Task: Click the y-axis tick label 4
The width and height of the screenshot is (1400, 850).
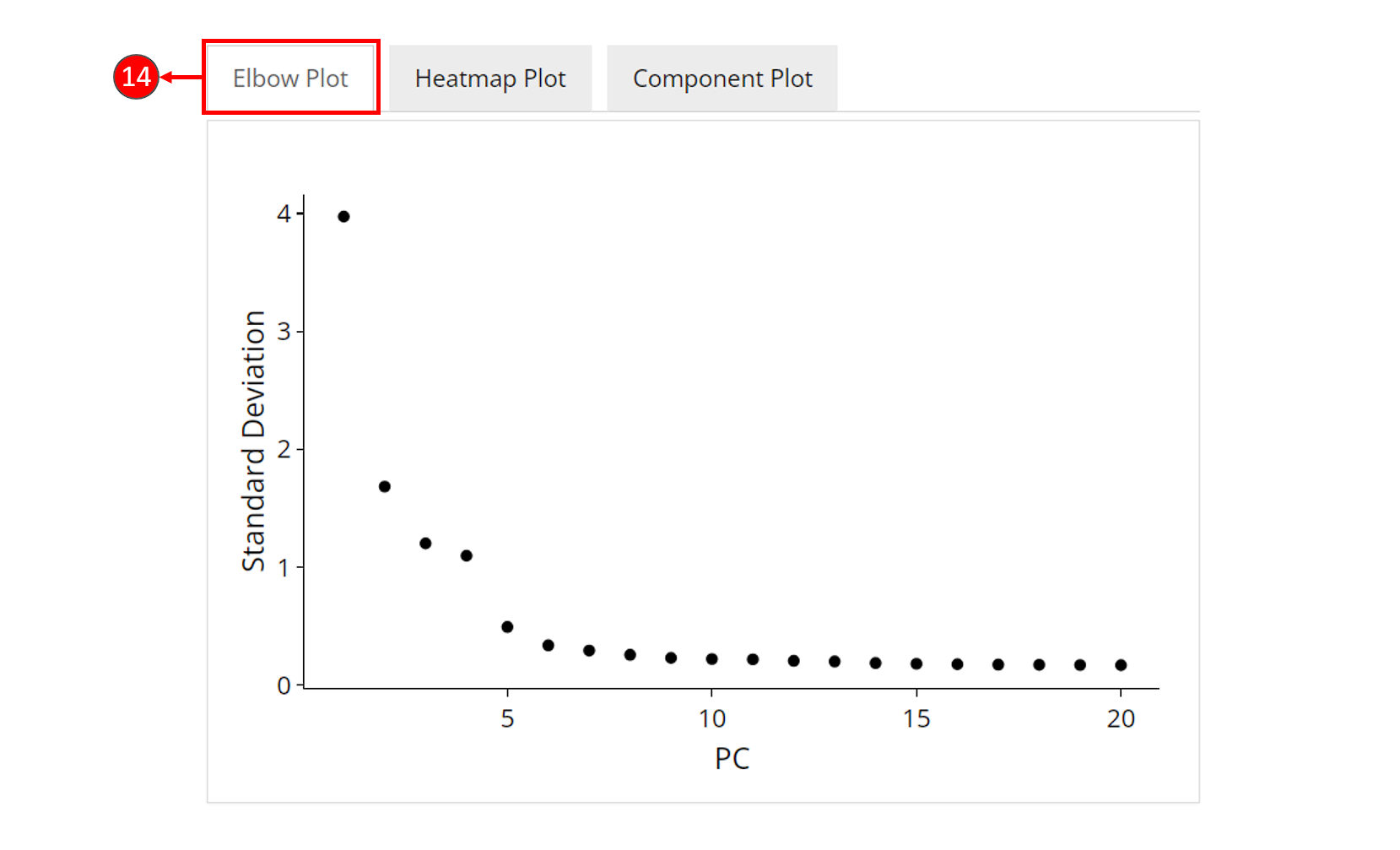Action: 284,214
